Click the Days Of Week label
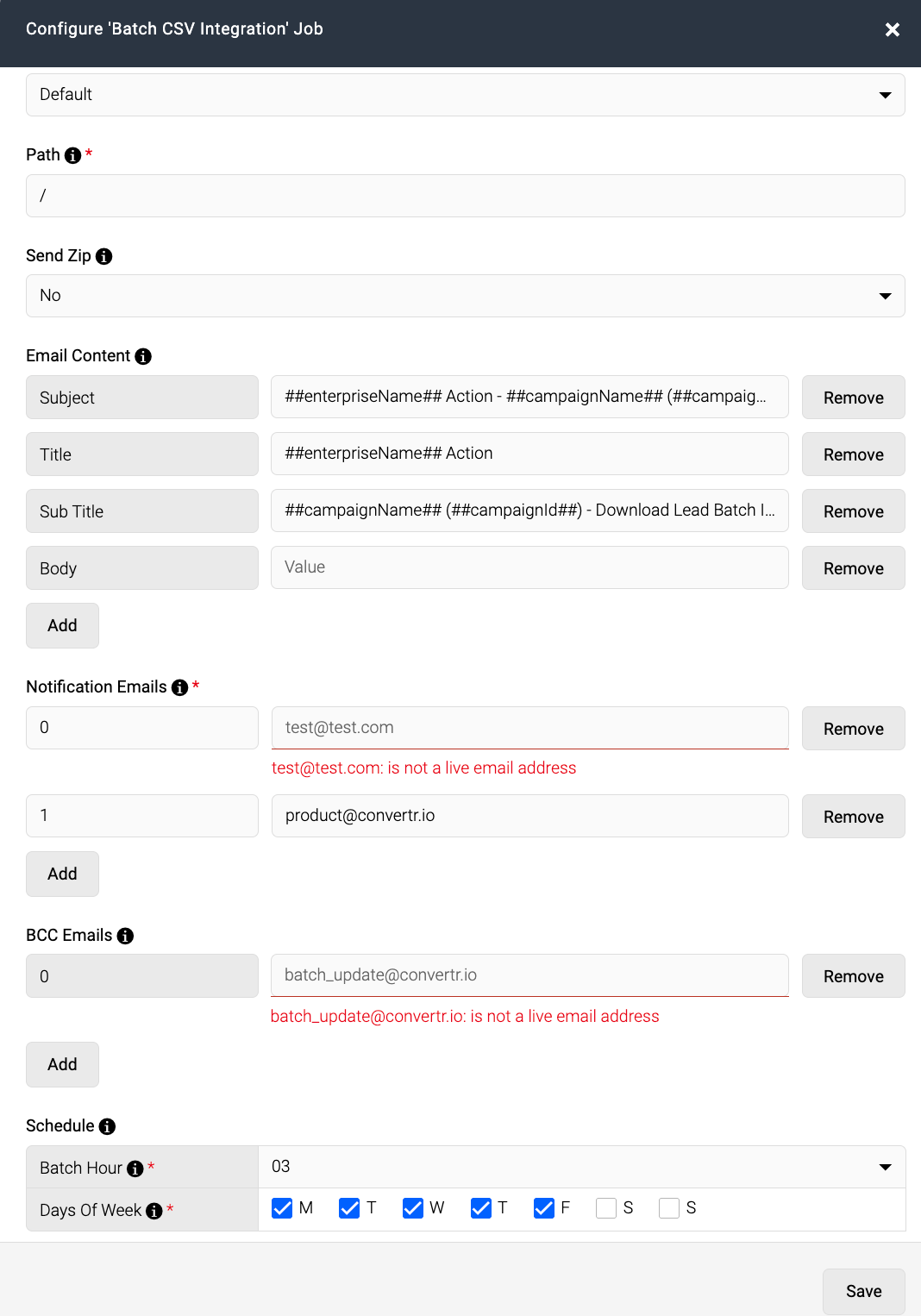 point(91,1211)
